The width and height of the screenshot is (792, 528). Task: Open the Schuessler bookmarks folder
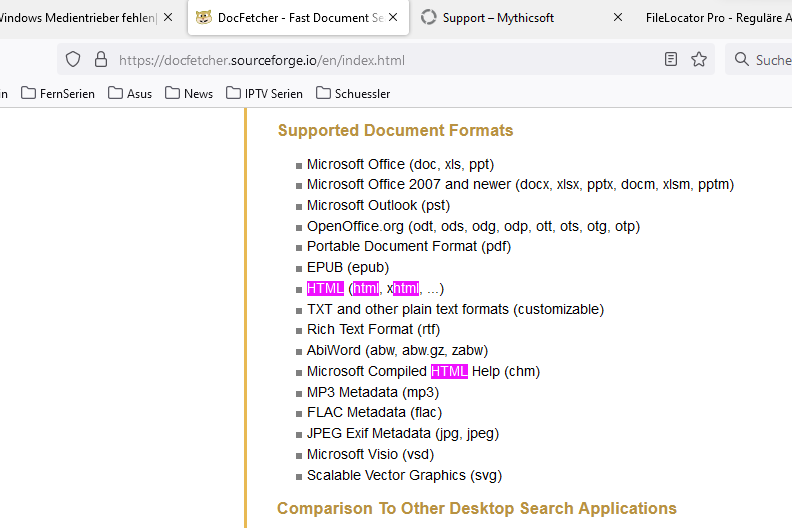353,93
